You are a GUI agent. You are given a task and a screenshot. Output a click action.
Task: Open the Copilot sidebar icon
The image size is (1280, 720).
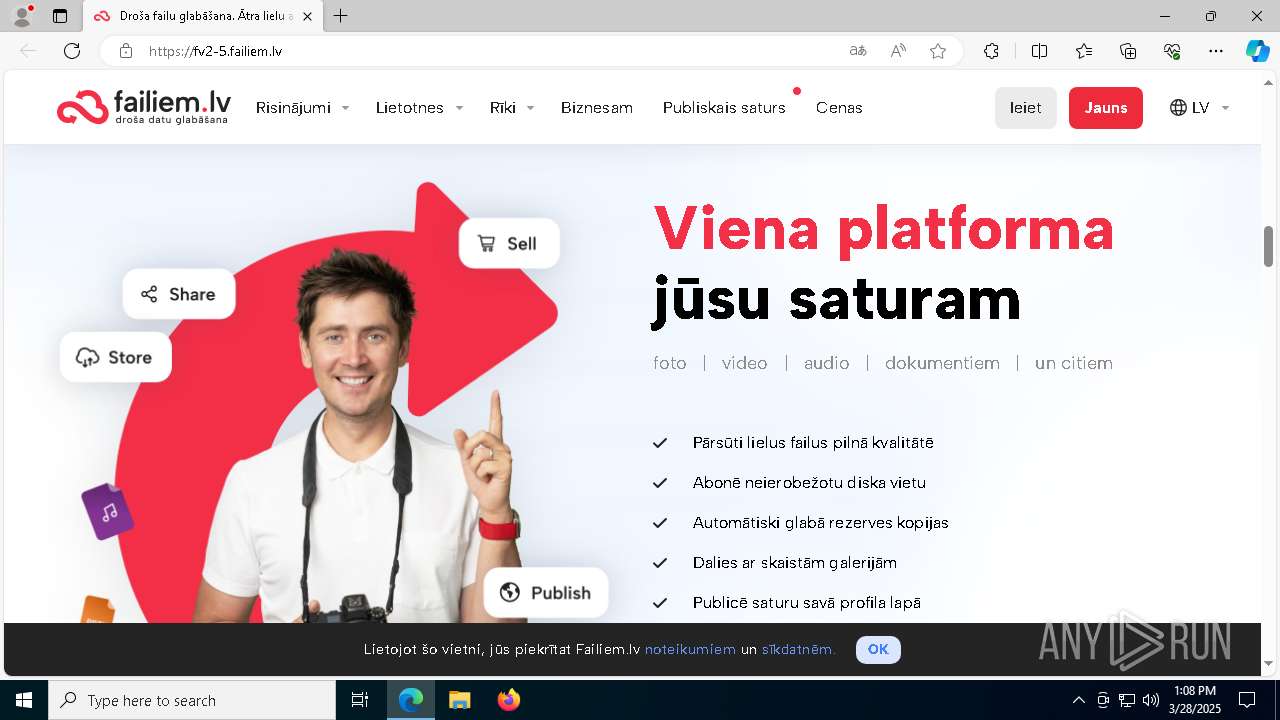(1258, 51)
